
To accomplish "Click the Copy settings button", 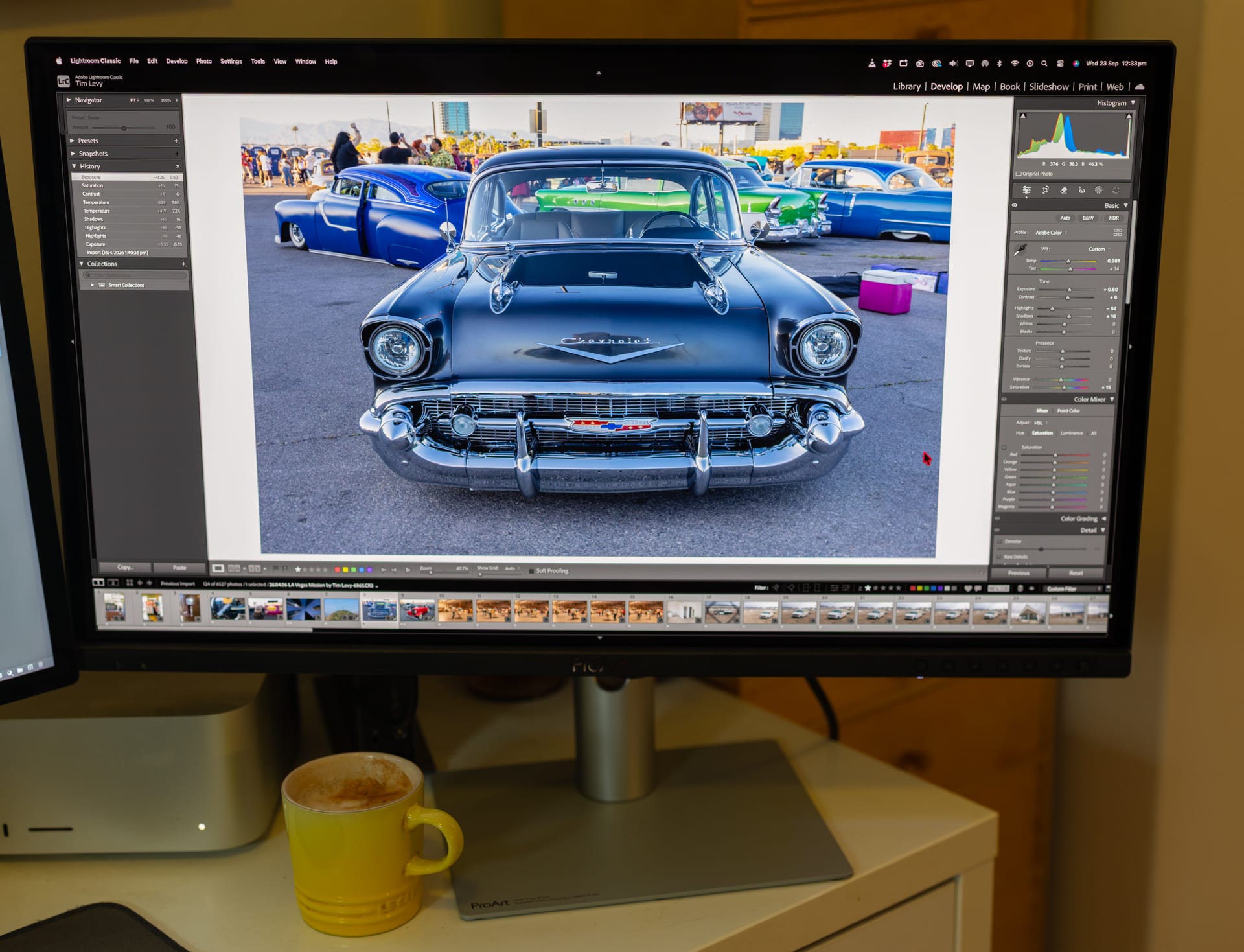I will [x=125, y=568].
